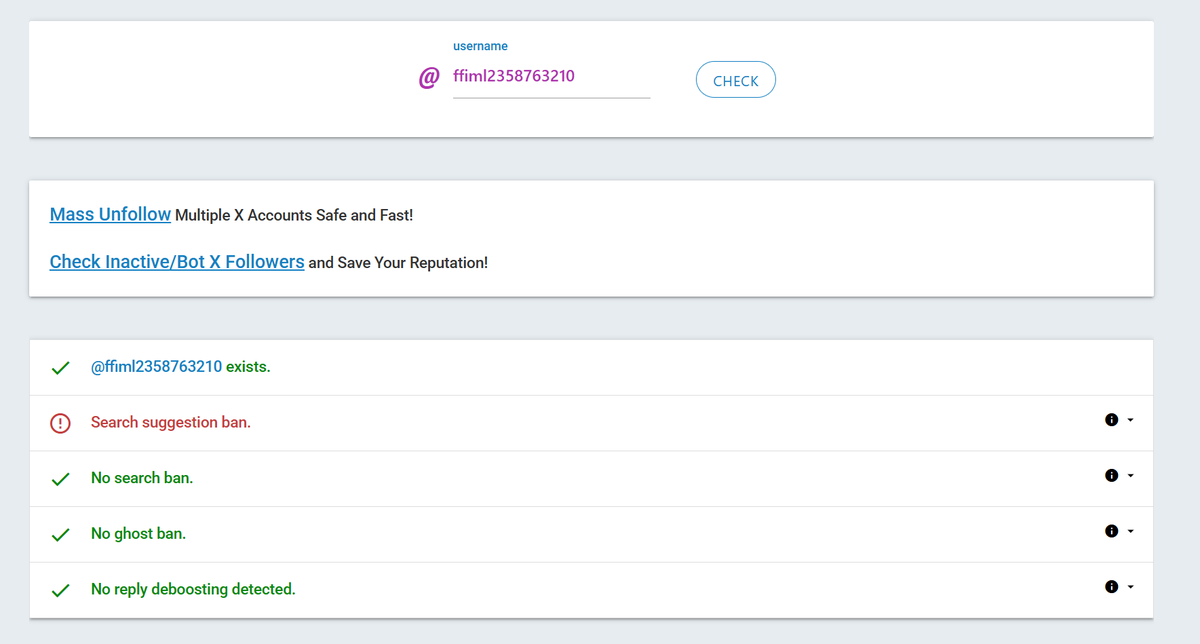
Task: Focus the username input field
Action: (x=551, y=76)
